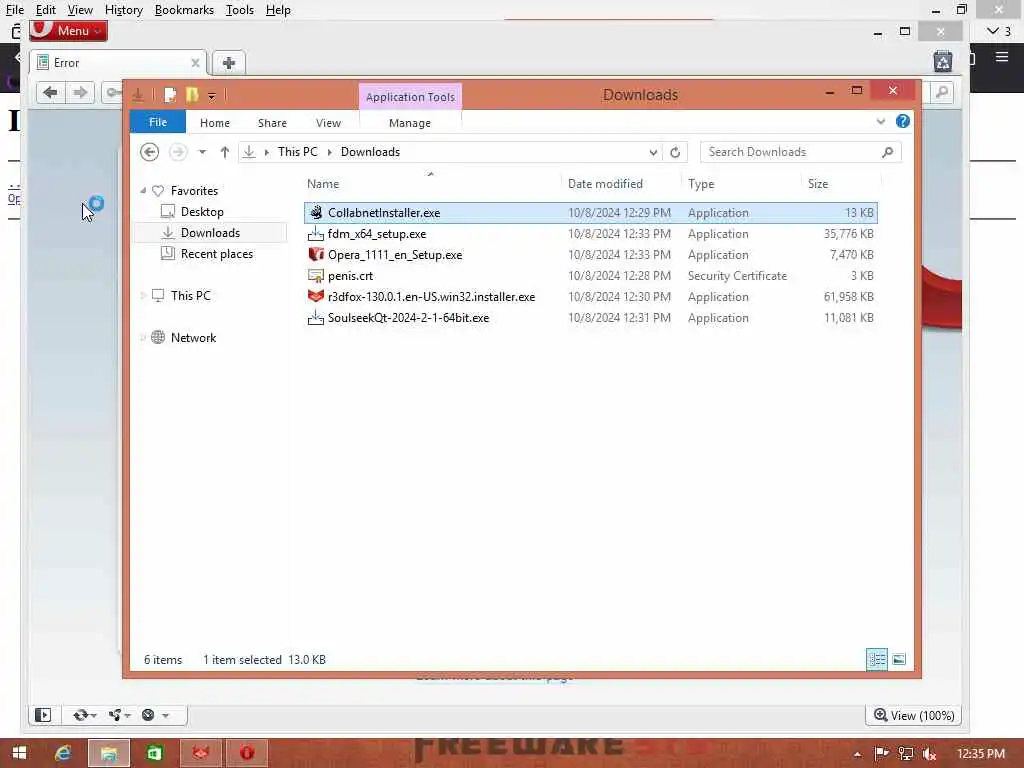Sort files by Size column
Screen dimensions: 1024x768
[841, 184]
